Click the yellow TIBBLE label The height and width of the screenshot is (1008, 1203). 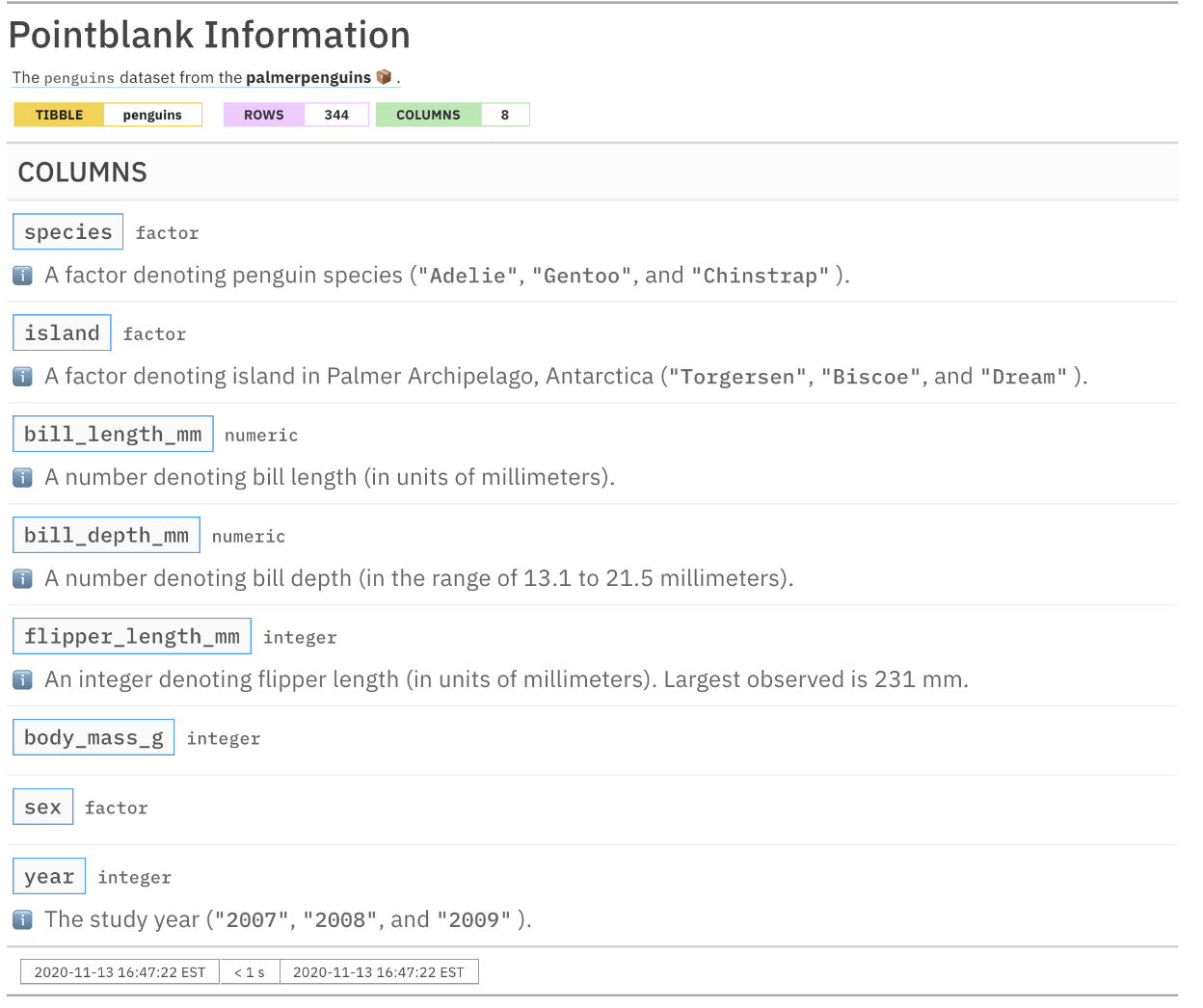[59, 115]
